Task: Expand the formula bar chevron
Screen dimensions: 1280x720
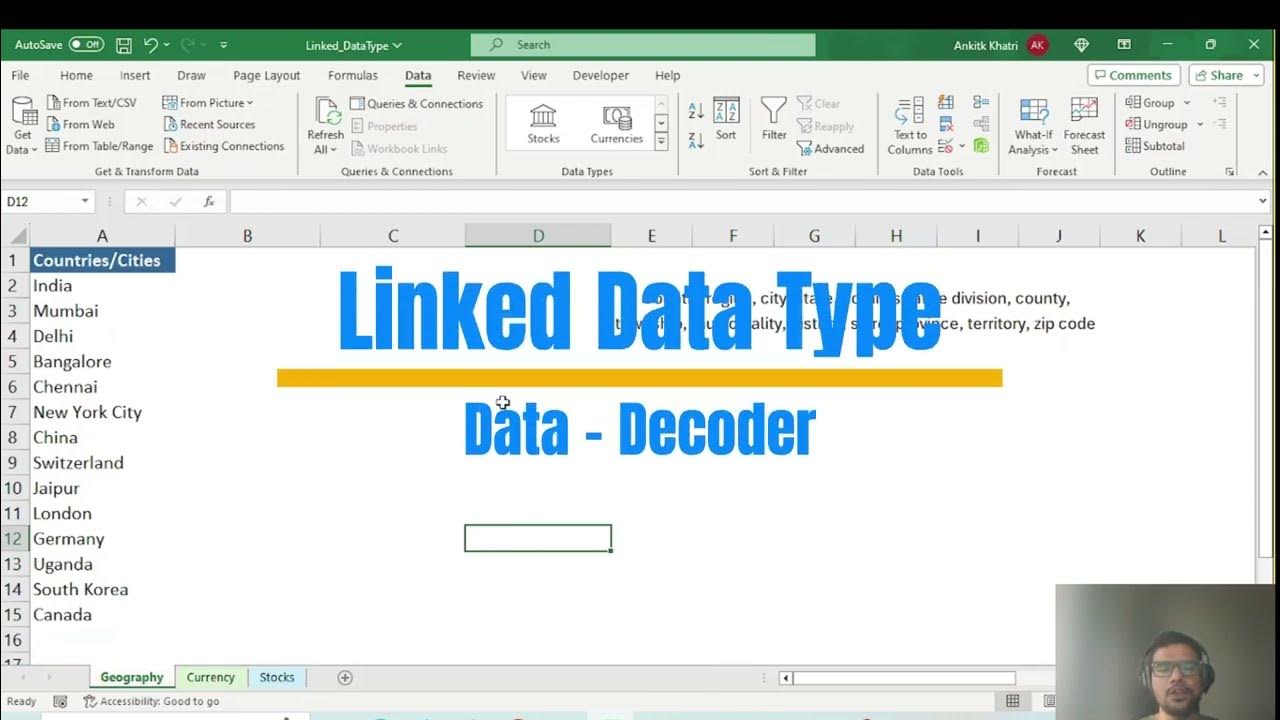Action: point(1263,201)
